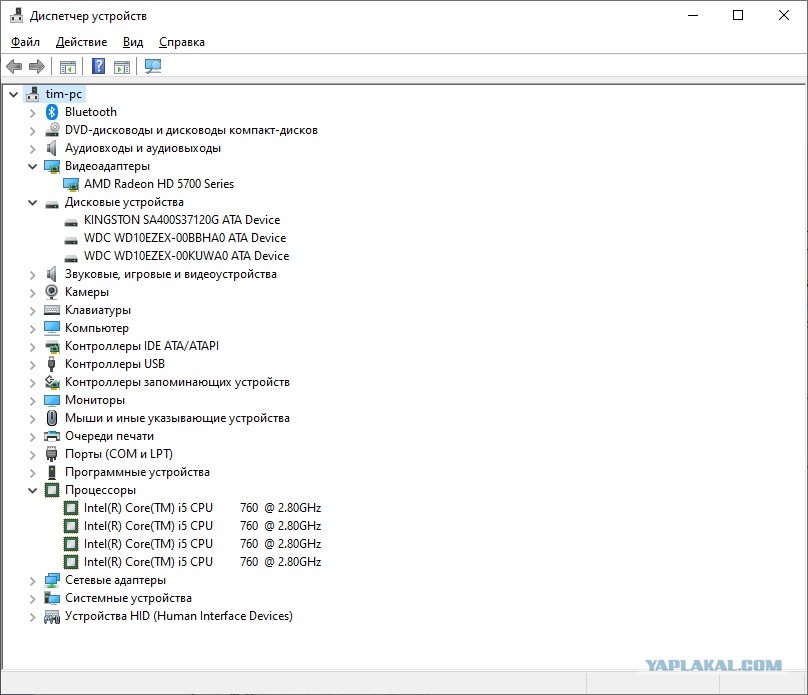This screenshot has width=808, height=695.
Task: Open the Файл menu
Action: coord(25,42)
